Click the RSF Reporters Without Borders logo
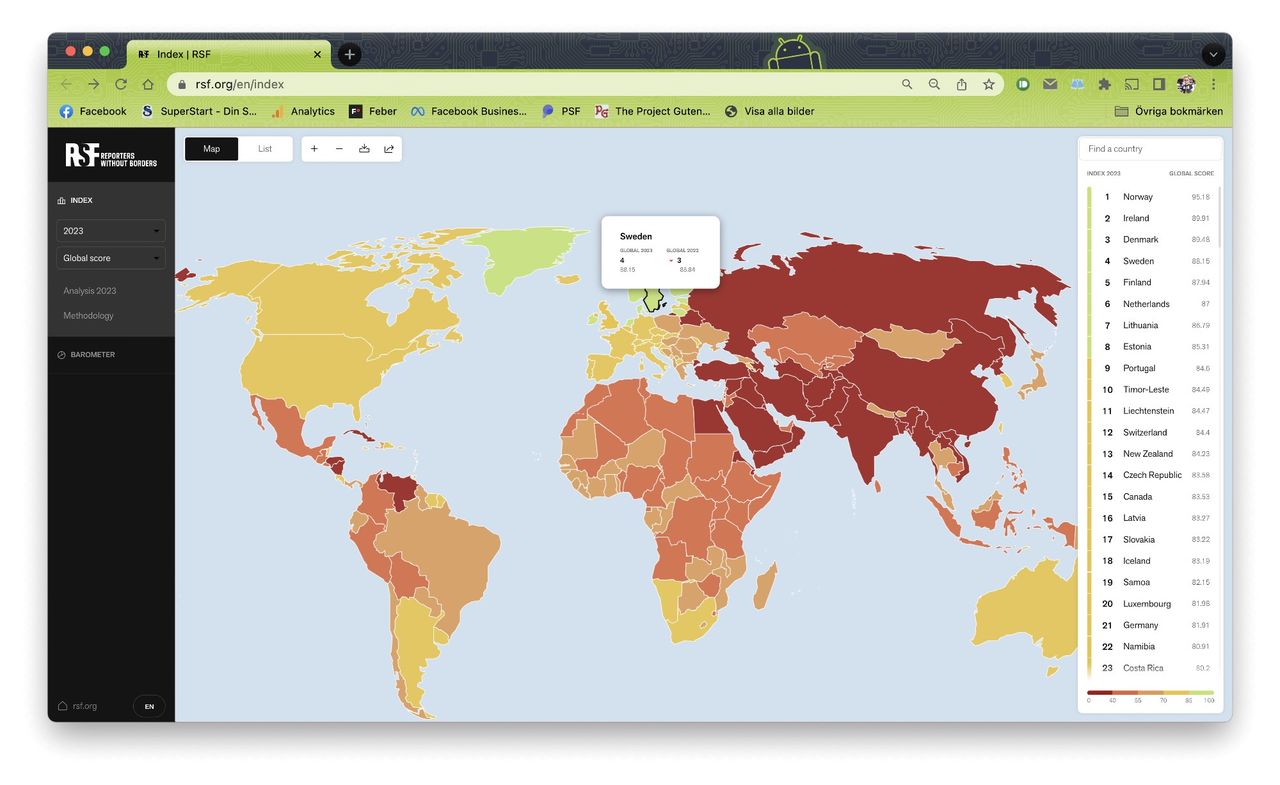 (111, 155)
